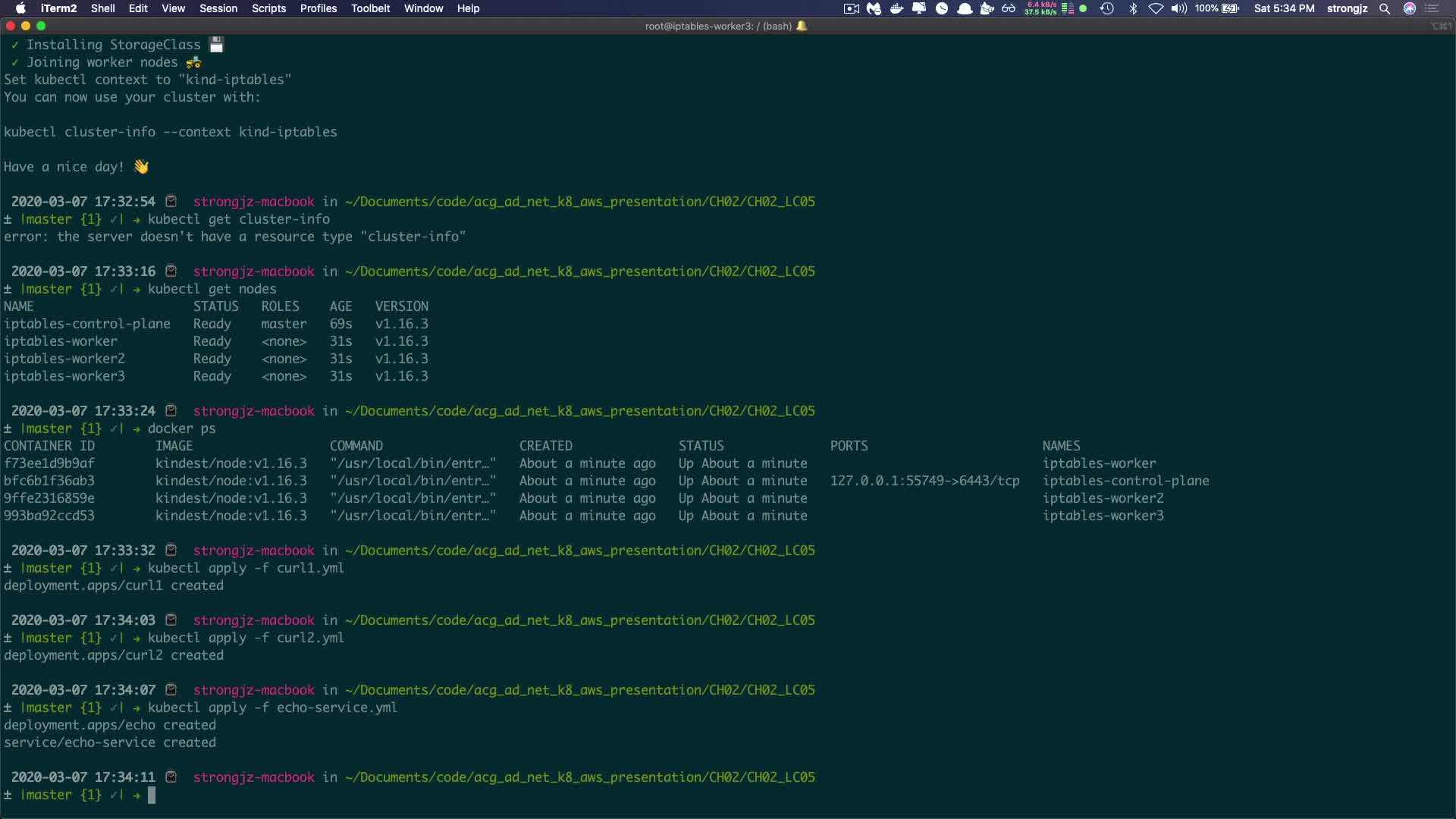Open the Session menu
This screenshot has height=819, width=1456.
pos(218,8)
